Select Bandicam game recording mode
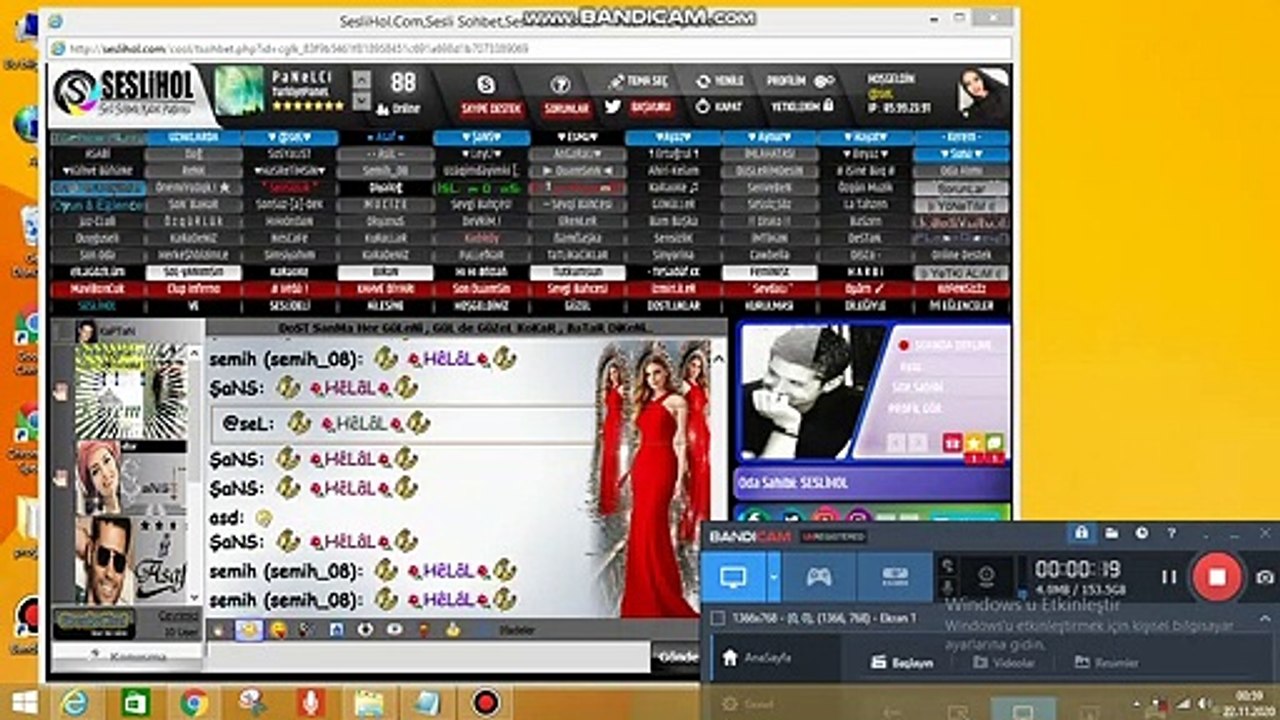Viewport: 1280px width, 720px height. (x=819, y=577)
